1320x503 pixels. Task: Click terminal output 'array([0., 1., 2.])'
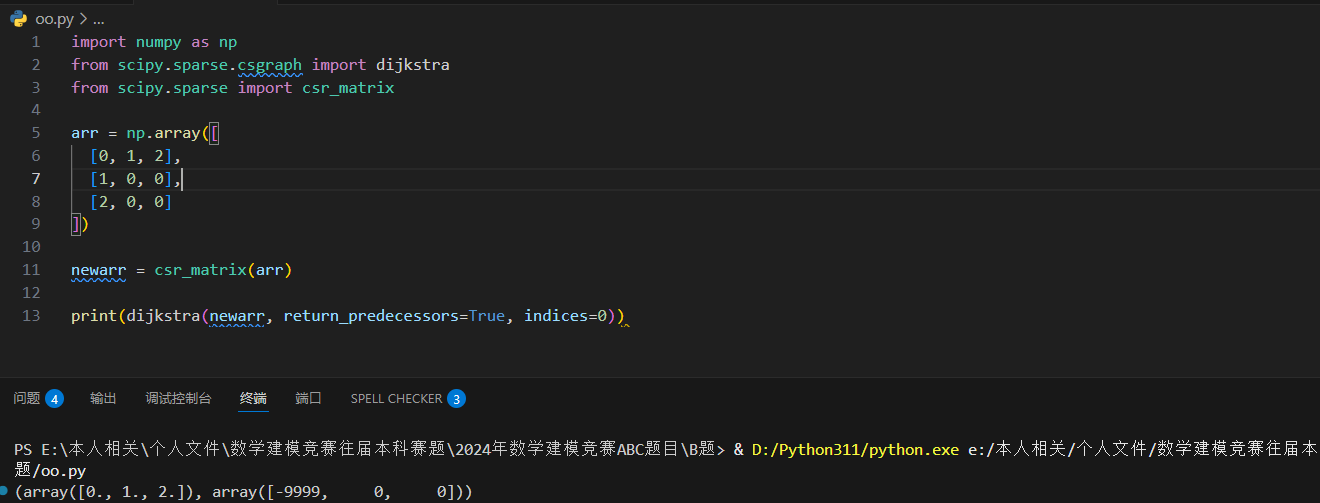pyautogui.click(x=108, y=491)
